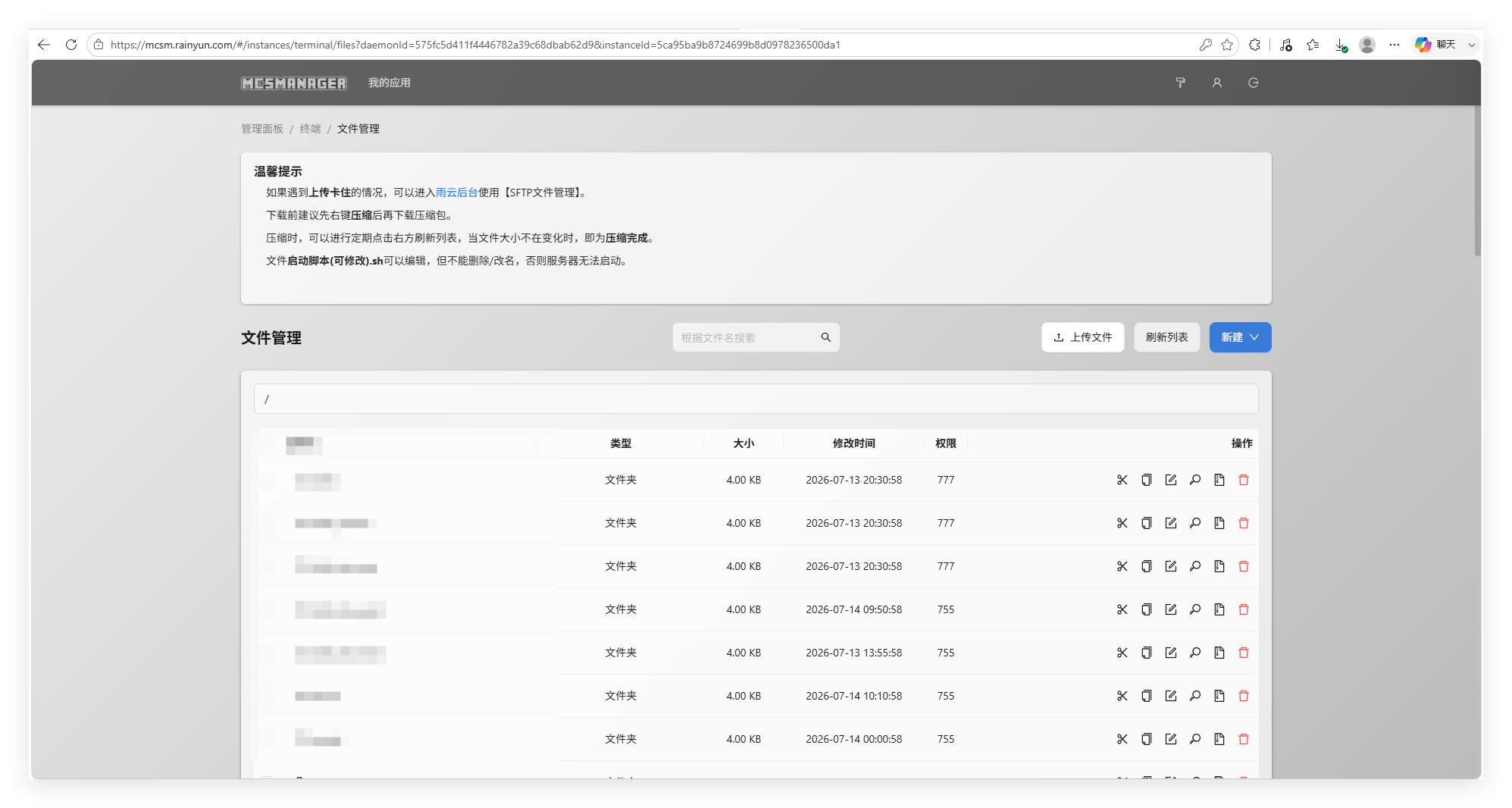Screen dimensions: 1512x808
Task: Open 我的应用 in the top navigation
Action: [x=390, y=83]
